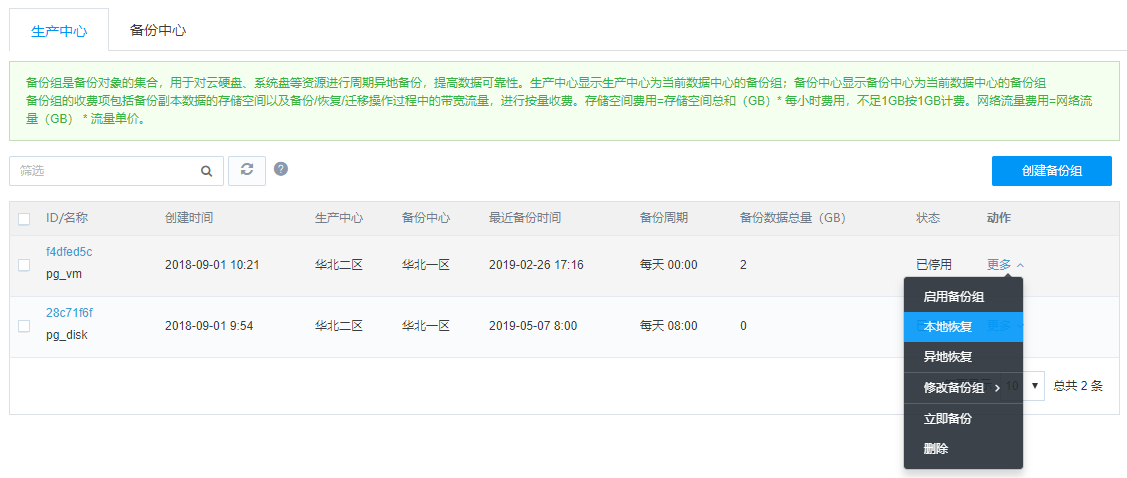This screenshot has height=478, width=1127.
Task: Click last backup time 2019-05-07 8:00
Action: pyautogui.click(x=533, y=326)
